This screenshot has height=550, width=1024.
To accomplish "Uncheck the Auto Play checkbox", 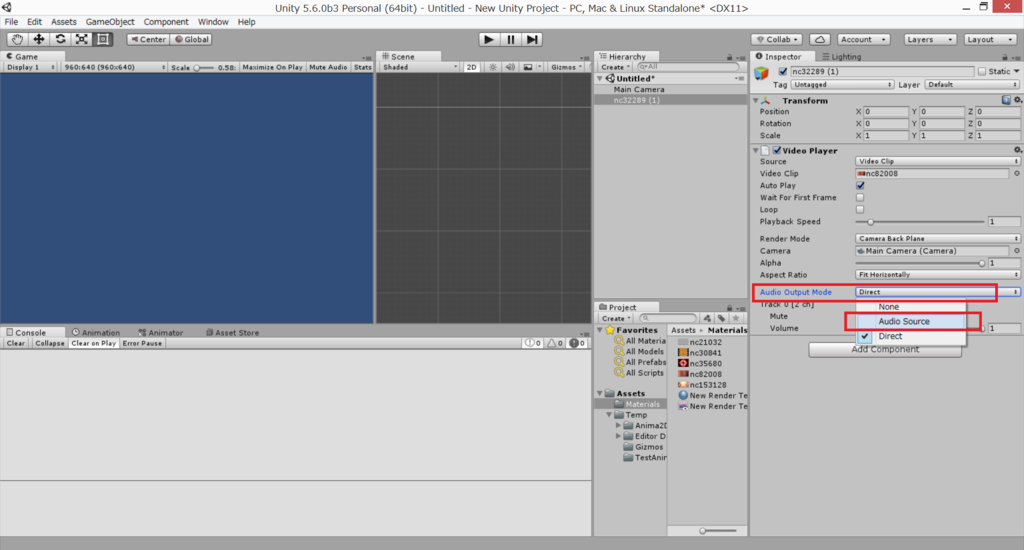I will coord(860,186).
